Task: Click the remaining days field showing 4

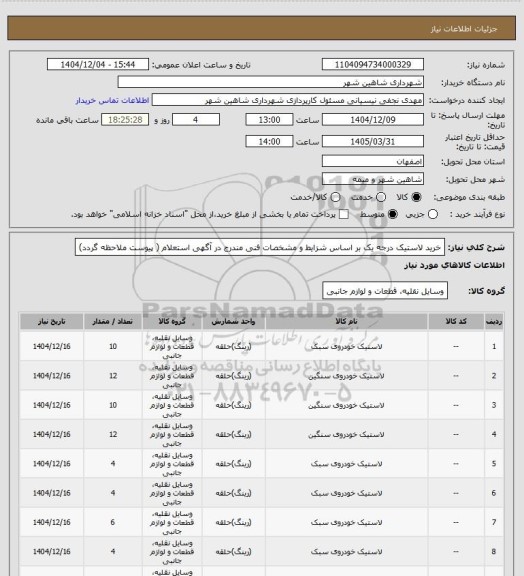Action: point(196,120)
